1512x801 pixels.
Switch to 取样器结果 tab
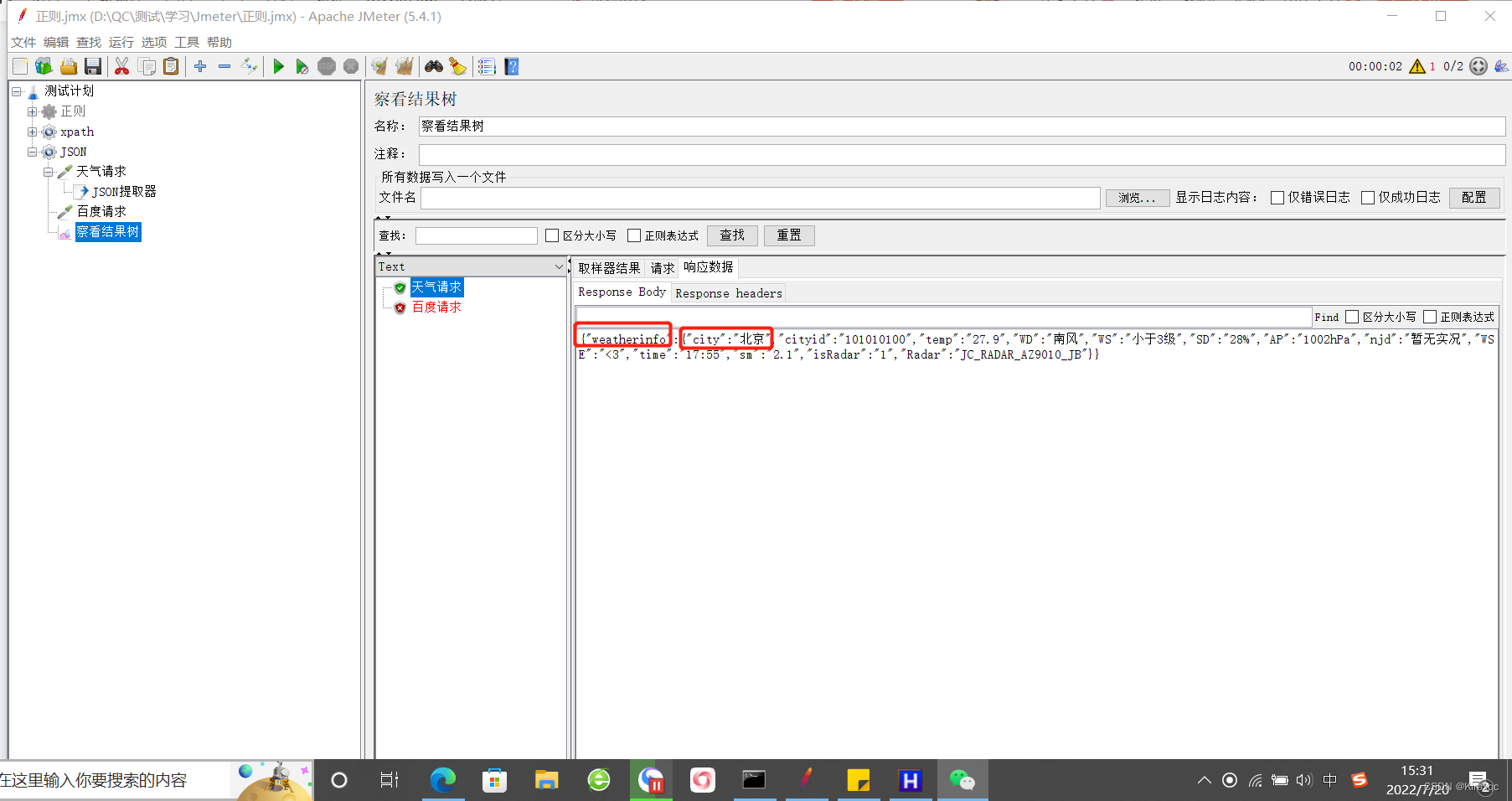coord(609,268)
